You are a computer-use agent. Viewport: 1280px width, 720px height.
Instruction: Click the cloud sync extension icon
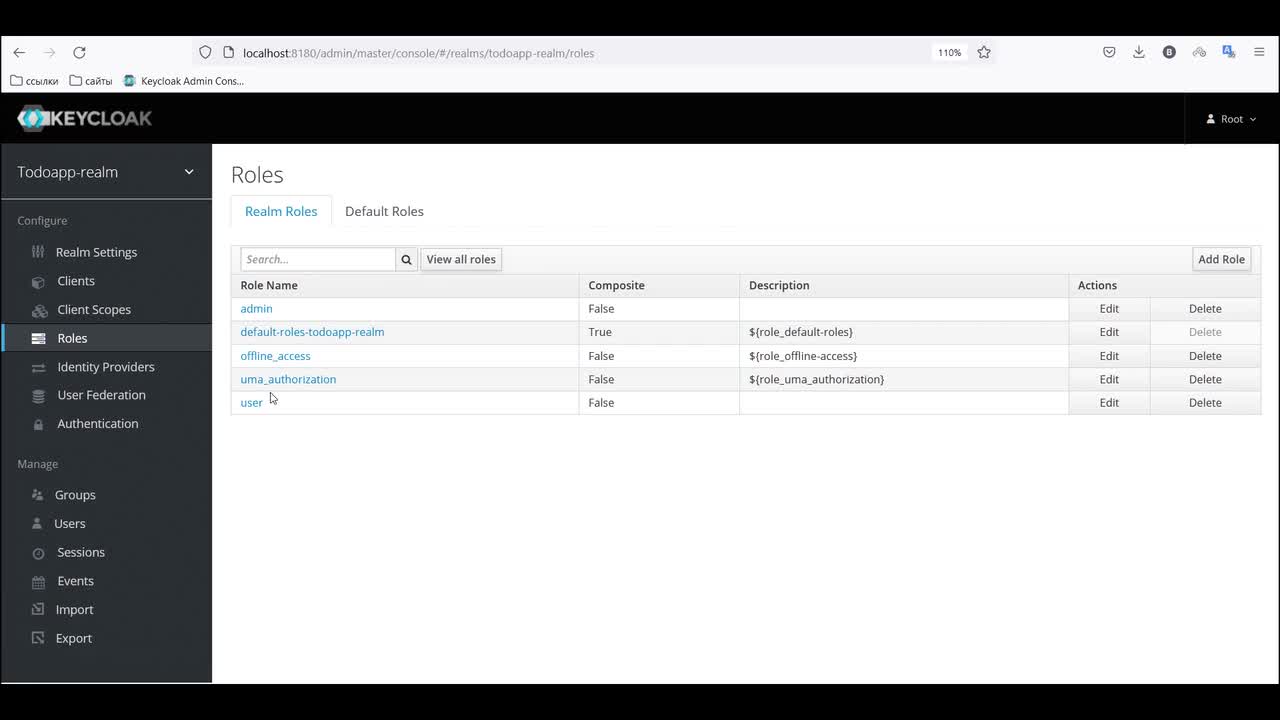point(1199,52)
